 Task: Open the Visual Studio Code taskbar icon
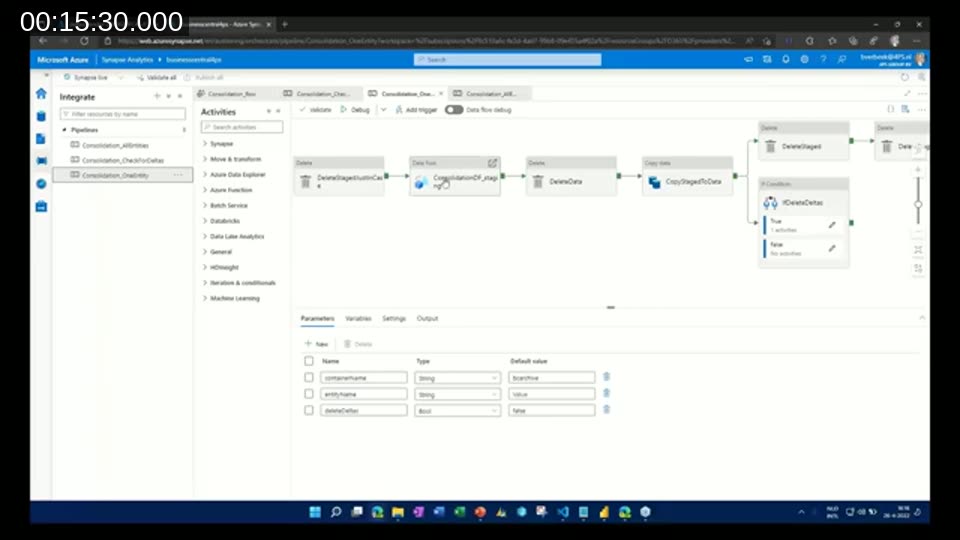pos(563,512)
